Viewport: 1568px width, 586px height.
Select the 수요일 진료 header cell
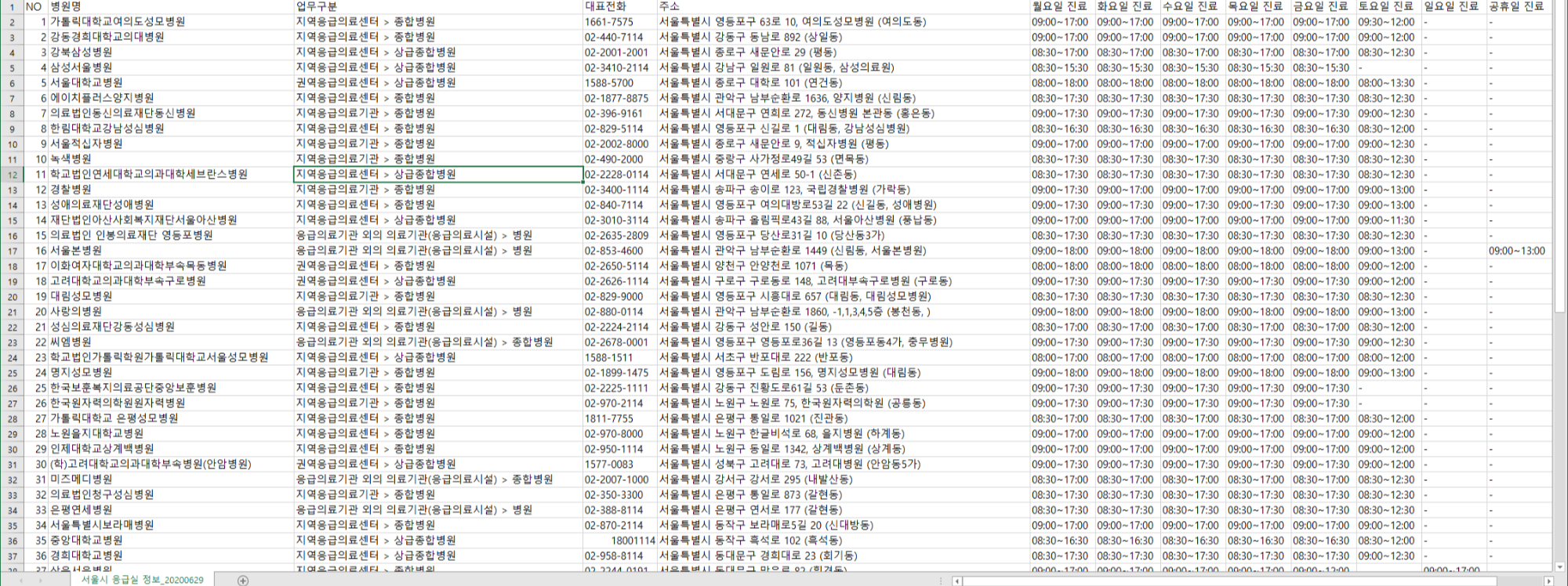click(x=1192, y=6)
